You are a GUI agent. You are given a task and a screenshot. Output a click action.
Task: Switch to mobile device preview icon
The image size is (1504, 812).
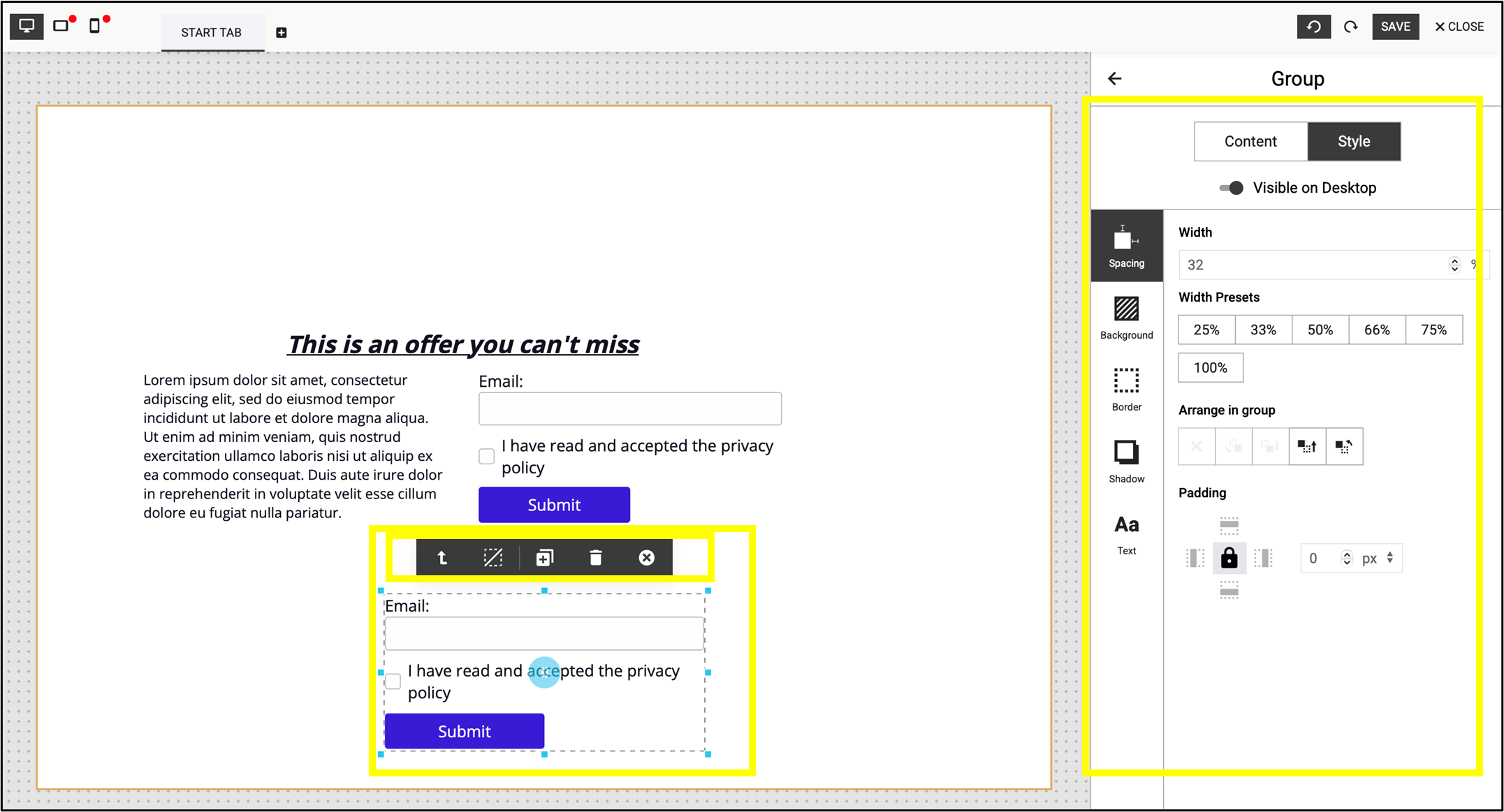pos(95,27)
